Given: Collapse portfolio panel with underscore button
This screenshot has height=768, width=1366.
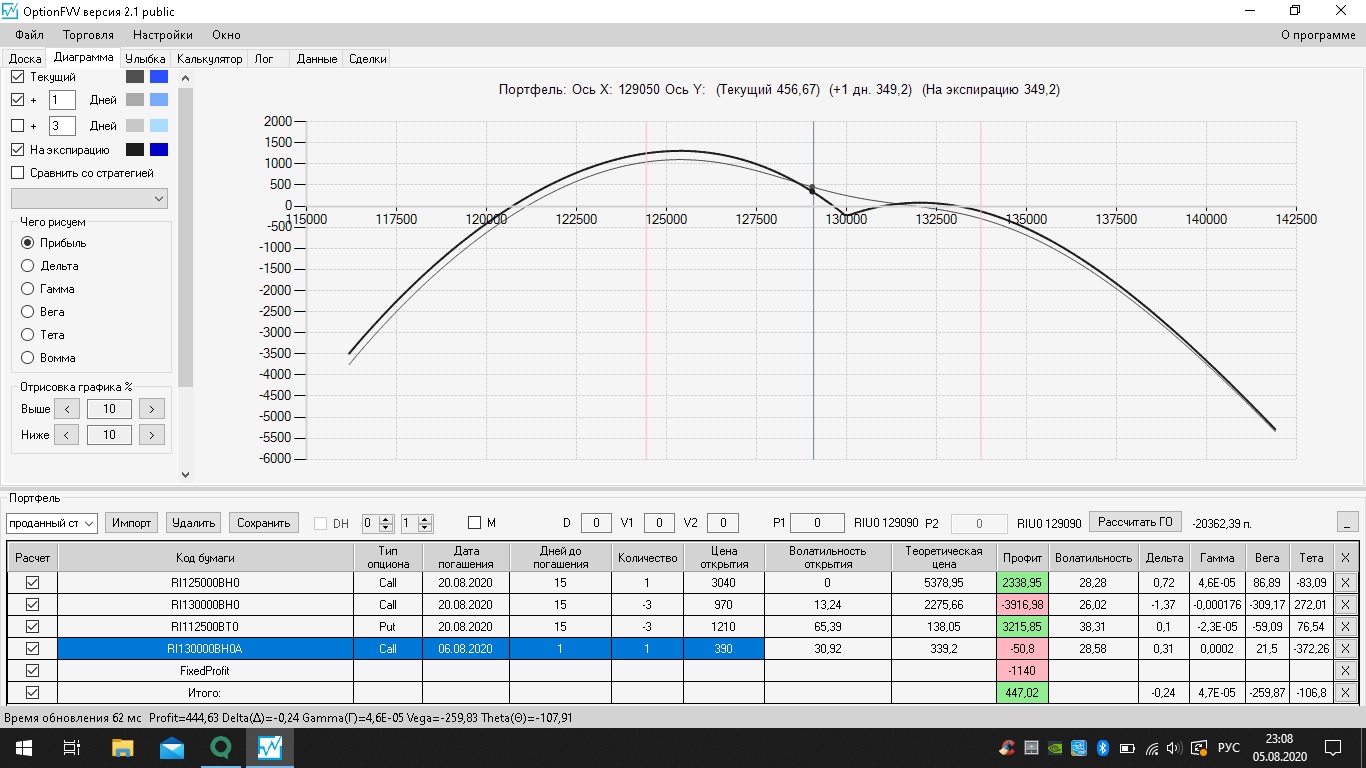Looking at the screenshot, I should pos(1347,522).
